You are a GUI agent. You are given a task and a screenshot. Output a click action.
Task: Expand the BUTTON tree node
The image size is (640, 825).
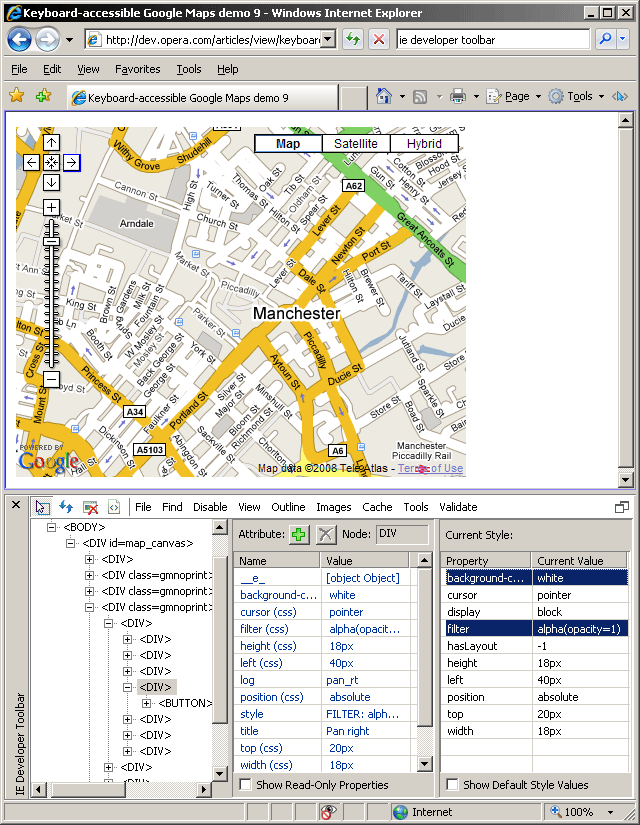pos(147,703)
